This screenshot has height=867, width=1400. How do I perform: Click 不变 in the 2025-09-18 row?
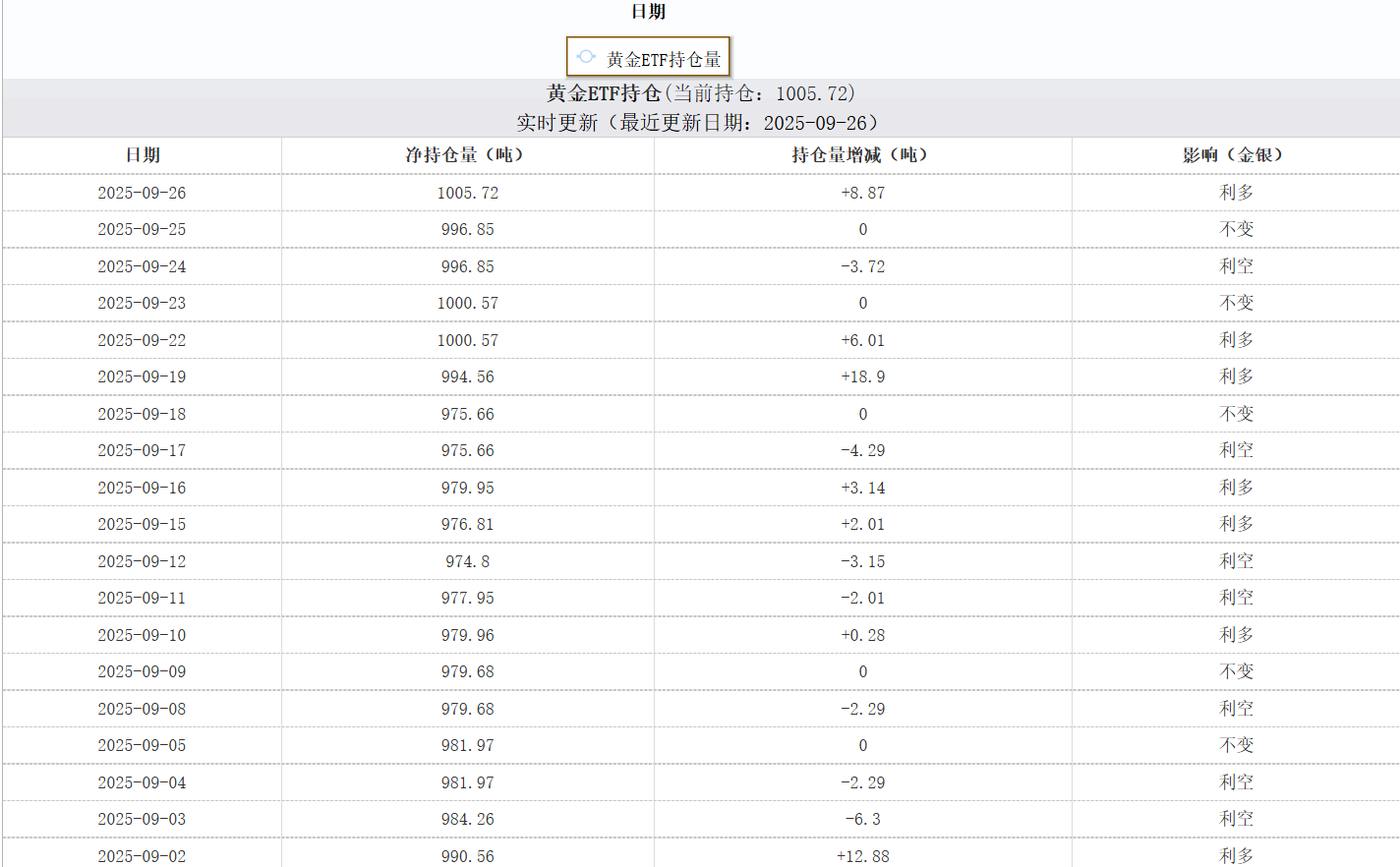[1236, 414]
